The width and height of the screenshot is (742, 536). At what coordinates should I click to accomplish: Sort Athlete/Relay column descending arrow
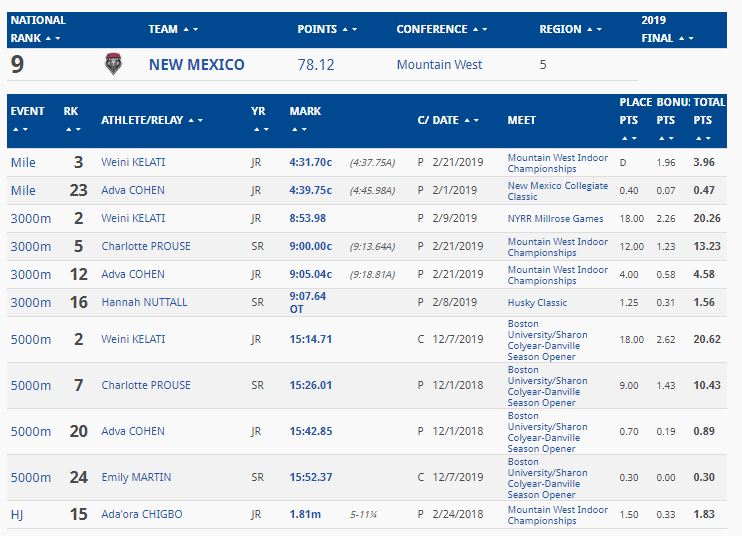[201, 120]
